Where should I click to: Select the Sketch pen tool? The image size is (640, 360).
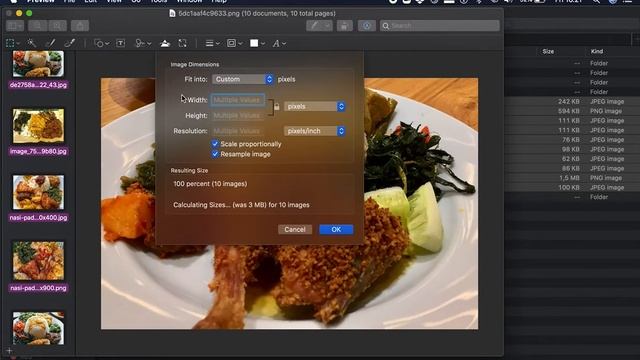click(51, 43)
